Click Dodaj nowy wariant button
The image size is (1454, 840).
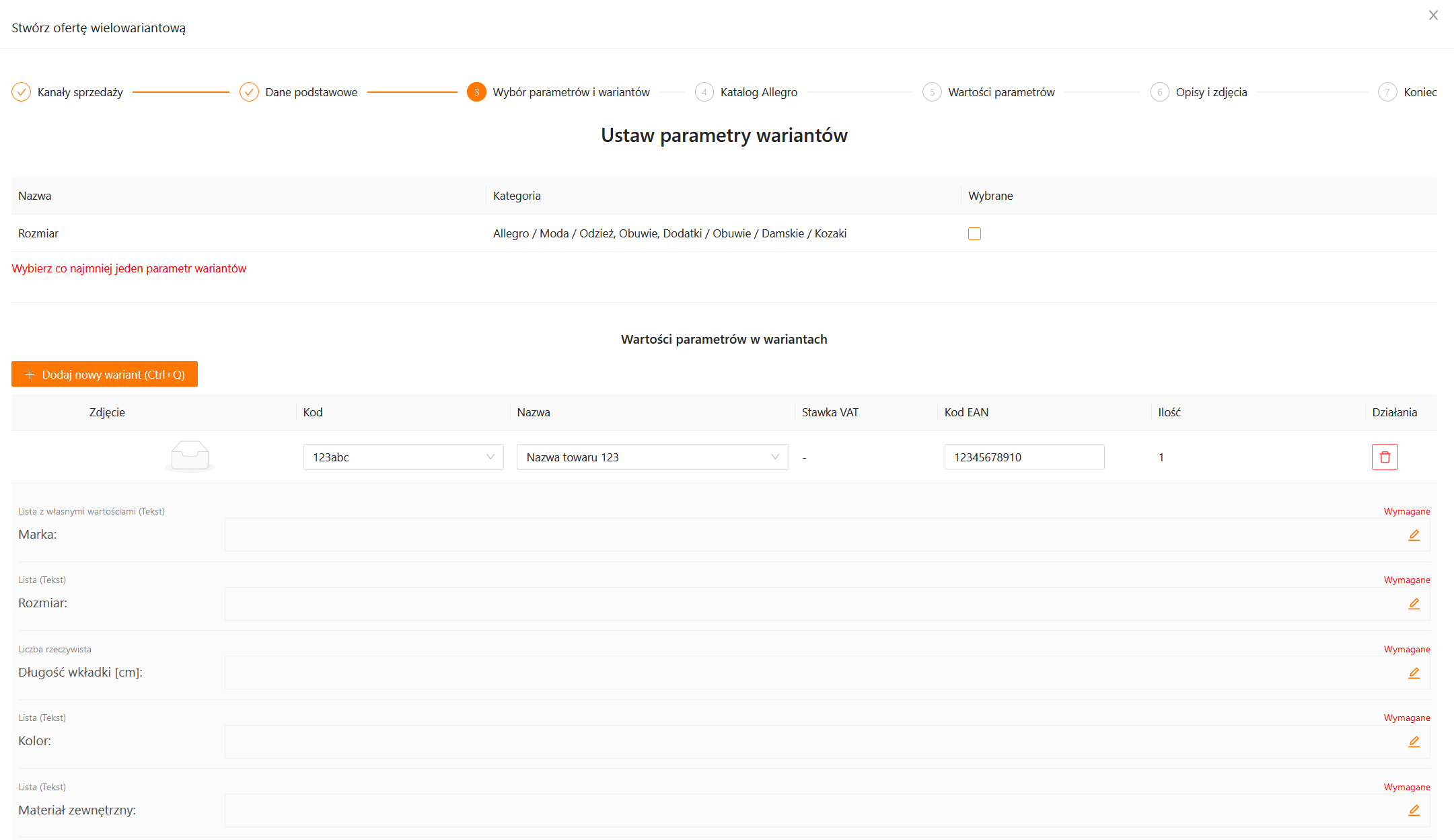[104, 375]
